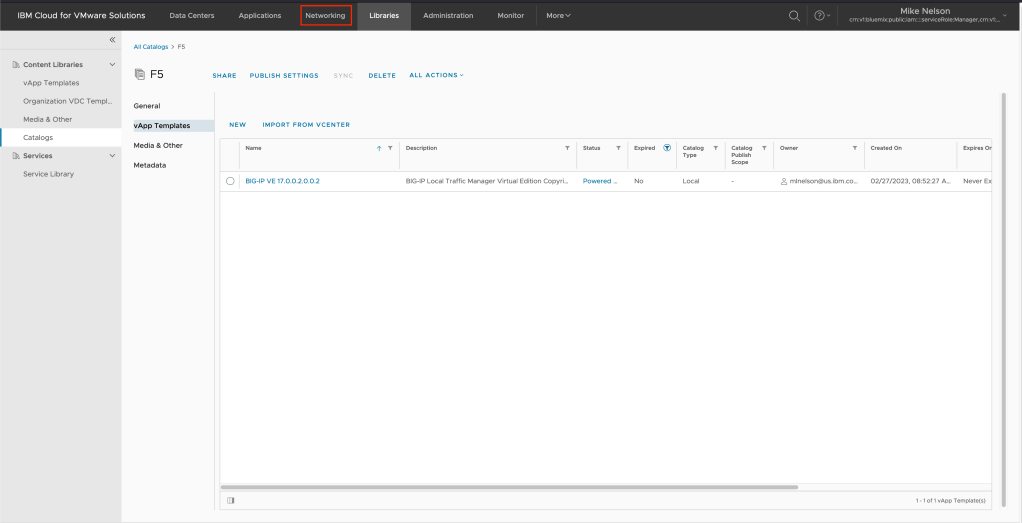Switch to the Networking tab
Viewport: 1022px width, 523px height.
pos(325,15)
